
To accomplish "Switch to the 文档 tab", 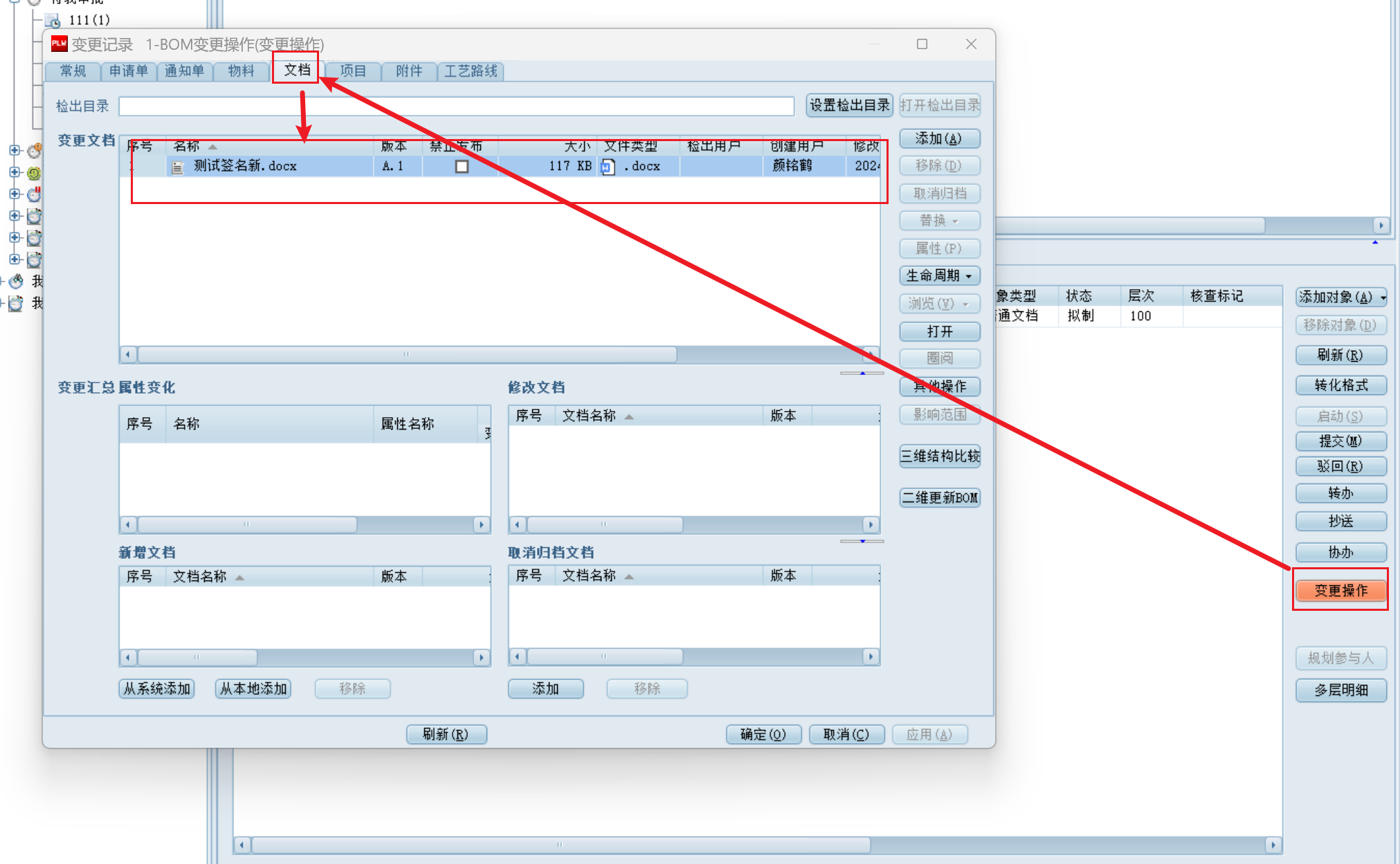I will click(297, 70).
